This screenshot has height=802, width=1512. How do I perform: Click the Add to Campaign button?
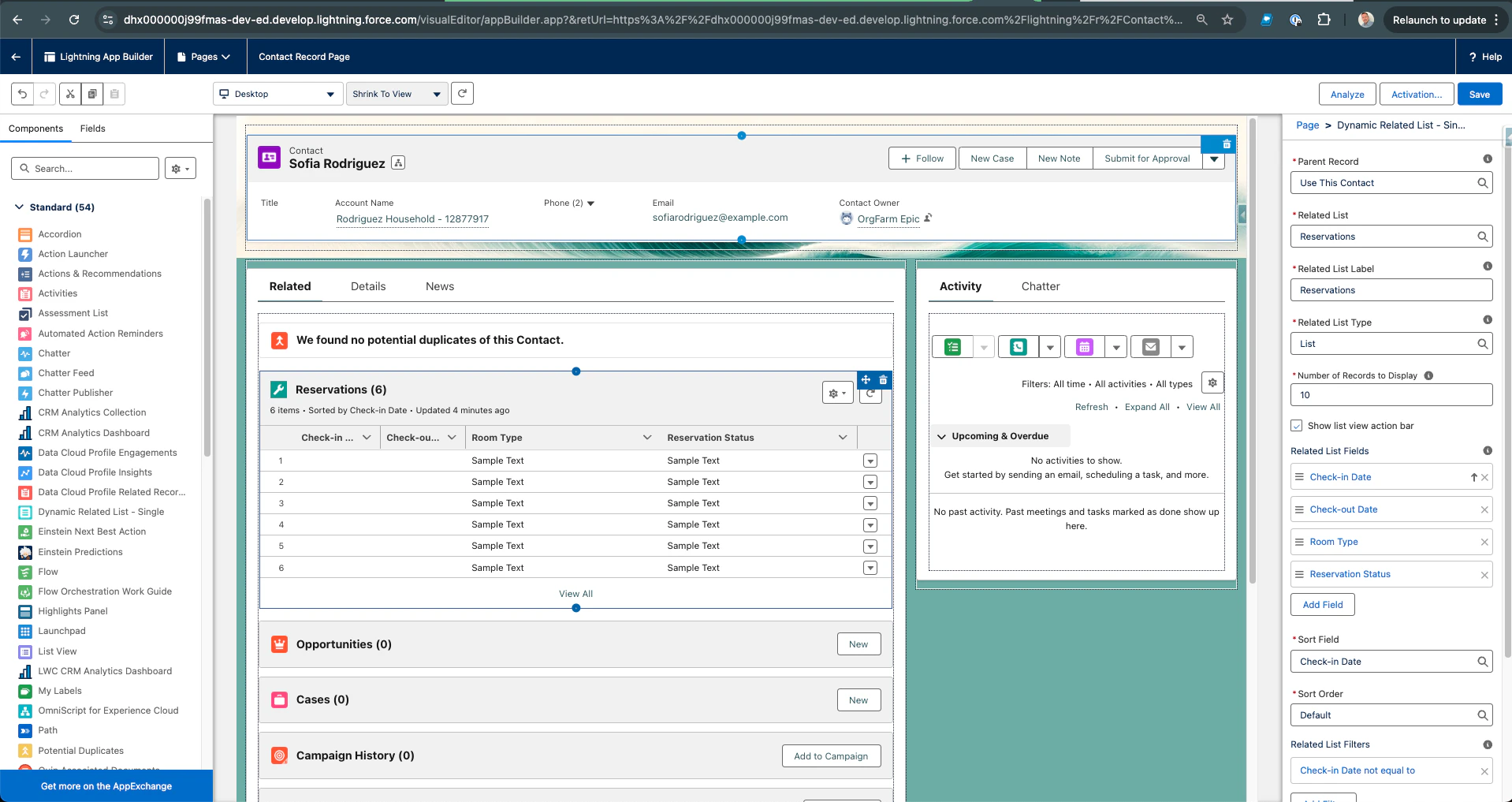click(x=831, y=756)
